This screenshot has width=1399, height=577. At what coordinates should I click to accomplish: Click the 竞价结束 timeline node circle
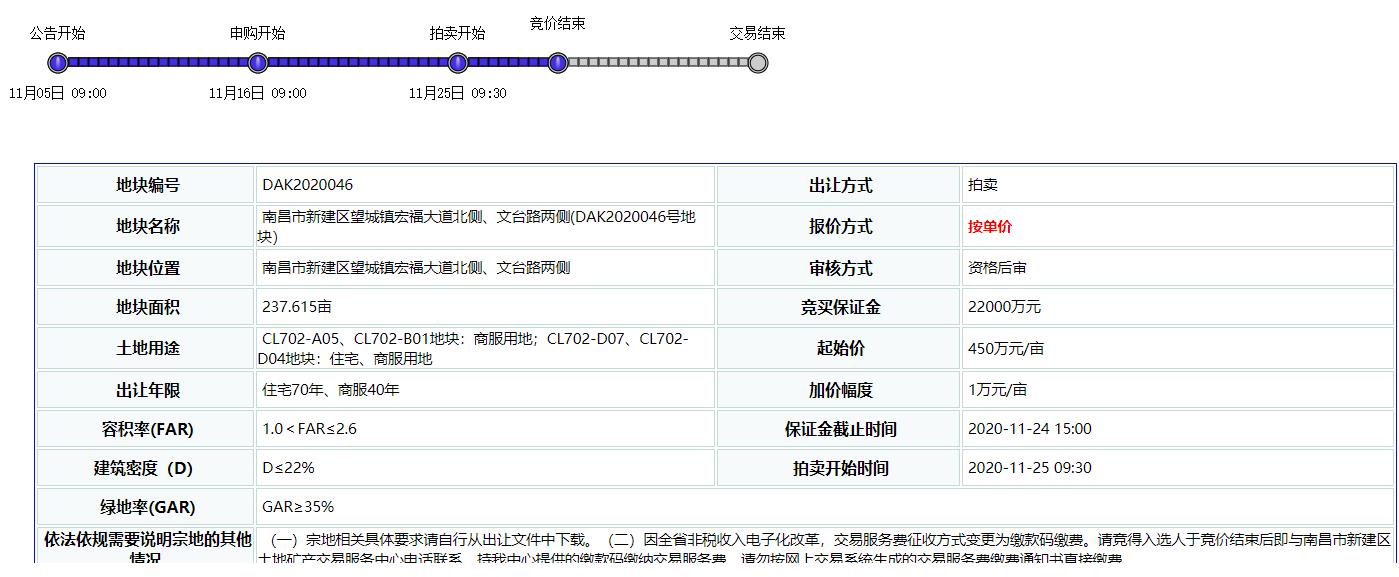pyautogui.click(x=558, y=63)
